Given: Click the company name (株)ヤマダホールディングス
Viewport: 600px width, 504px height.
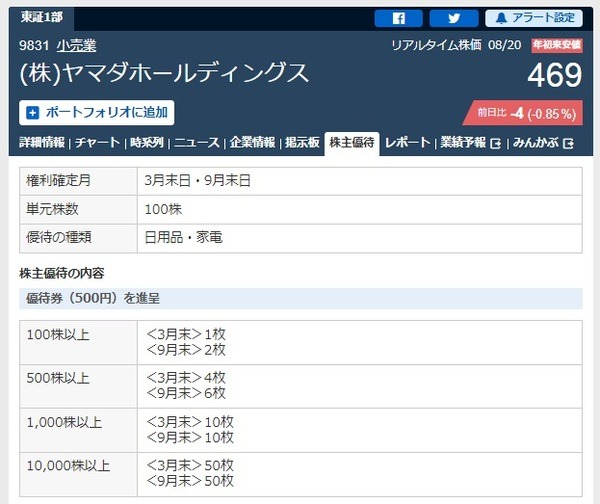Looking at the screenshot, I should click(164, 73).
